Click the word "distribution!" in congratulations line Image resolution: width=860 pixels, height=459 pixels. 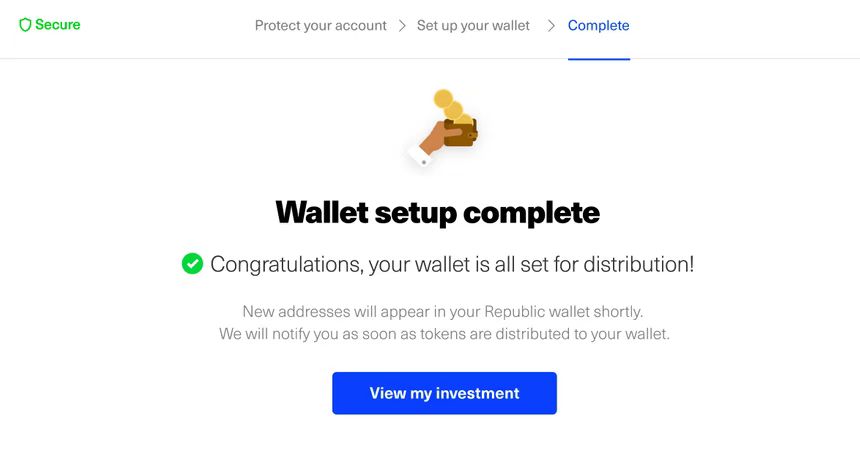638,265
